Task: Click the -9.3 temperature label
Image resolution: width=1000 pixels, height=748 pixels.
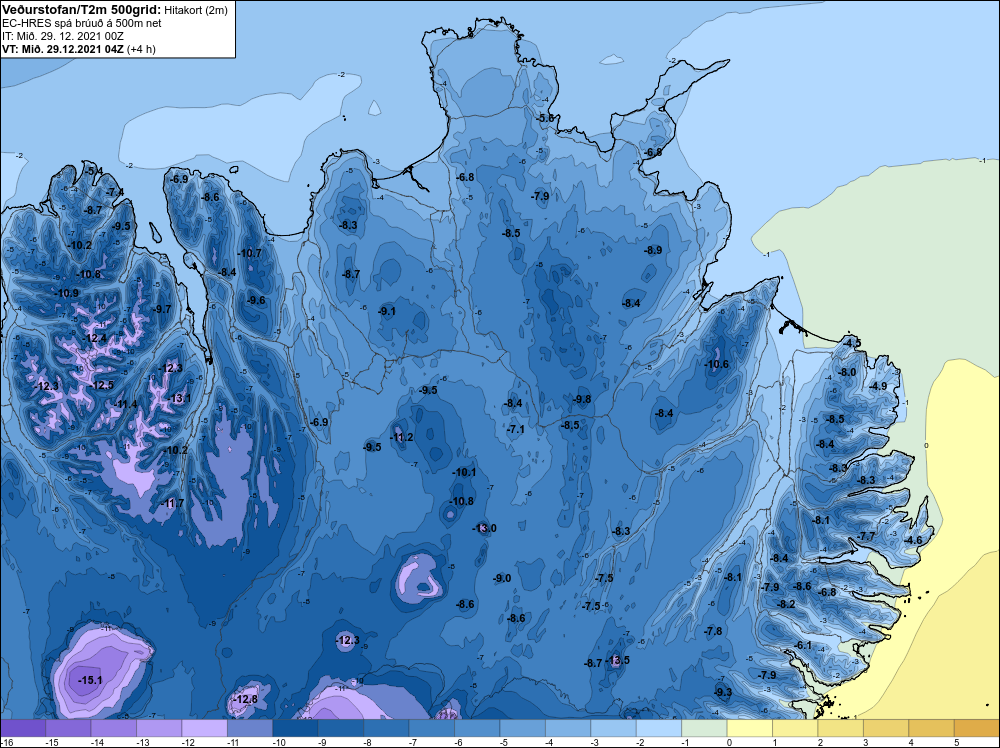Action: tap(723, 692)
